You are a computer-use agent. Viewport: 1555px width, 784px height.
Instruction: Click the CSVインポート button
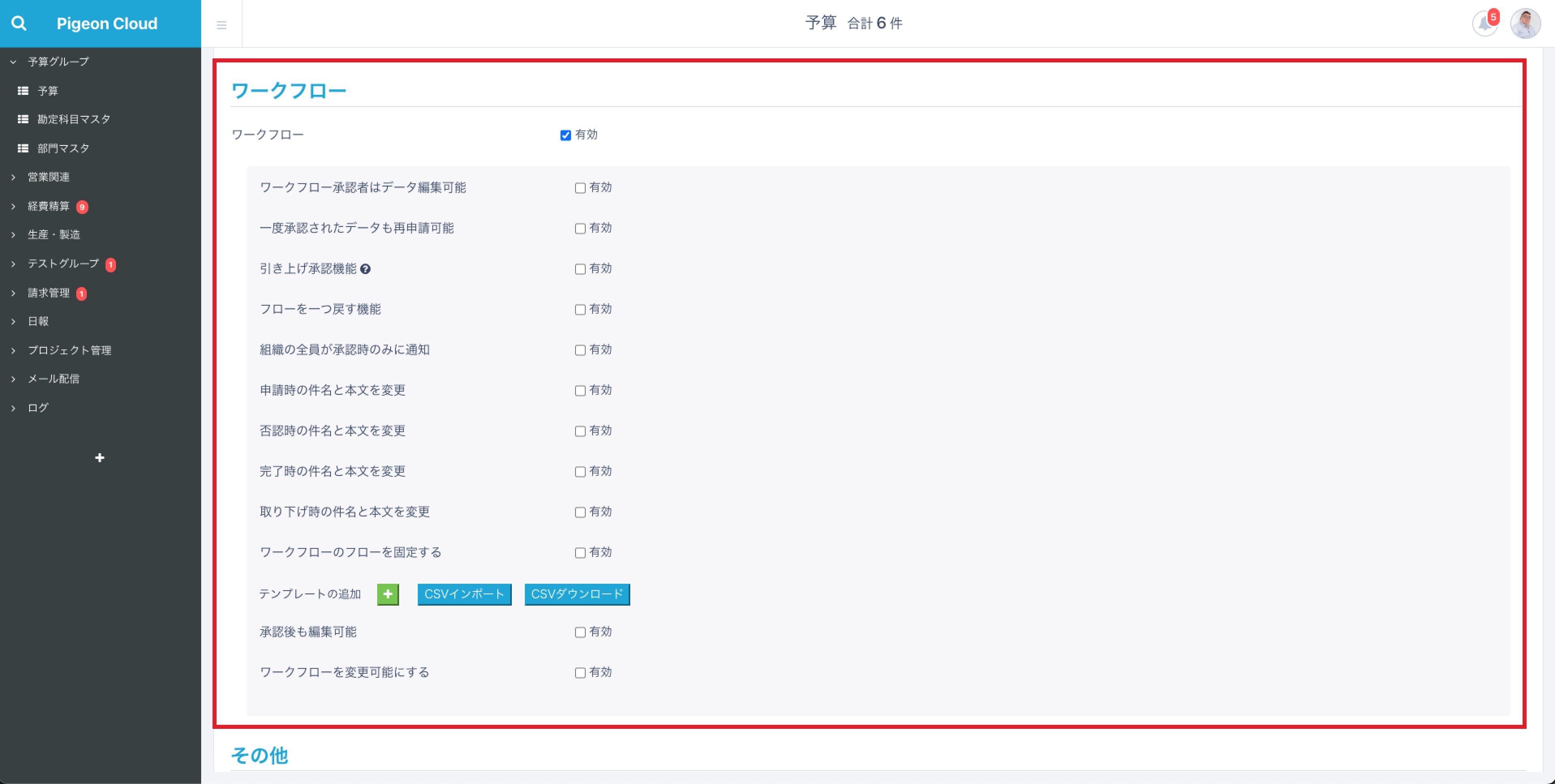(x=464, y=594)
